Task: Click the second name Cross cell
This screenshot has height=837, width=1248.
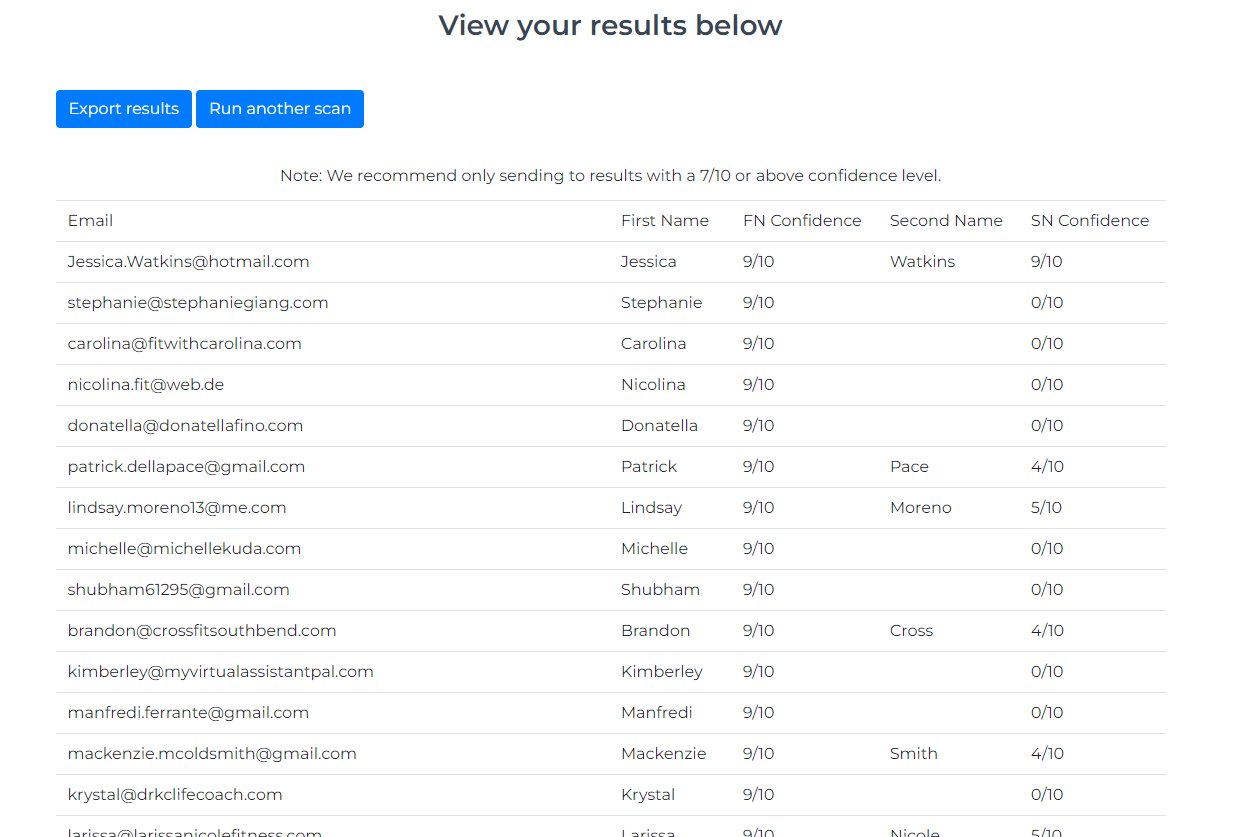Action: pos(911,631)
